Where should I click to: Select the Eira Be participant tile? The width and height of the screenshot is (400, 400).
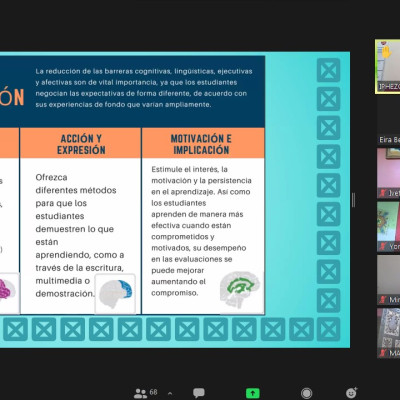388,121
